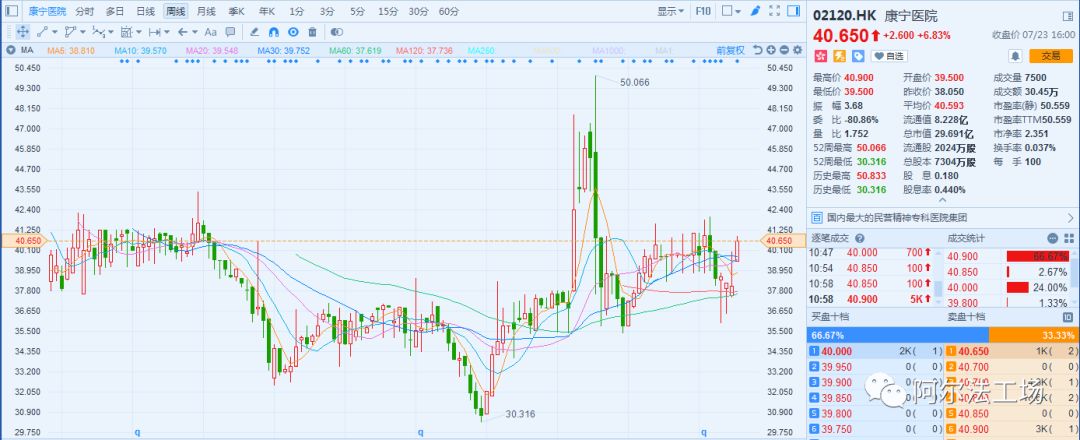Zoom in chart with plus icon

pyautogui.click(x=771, y=50)
